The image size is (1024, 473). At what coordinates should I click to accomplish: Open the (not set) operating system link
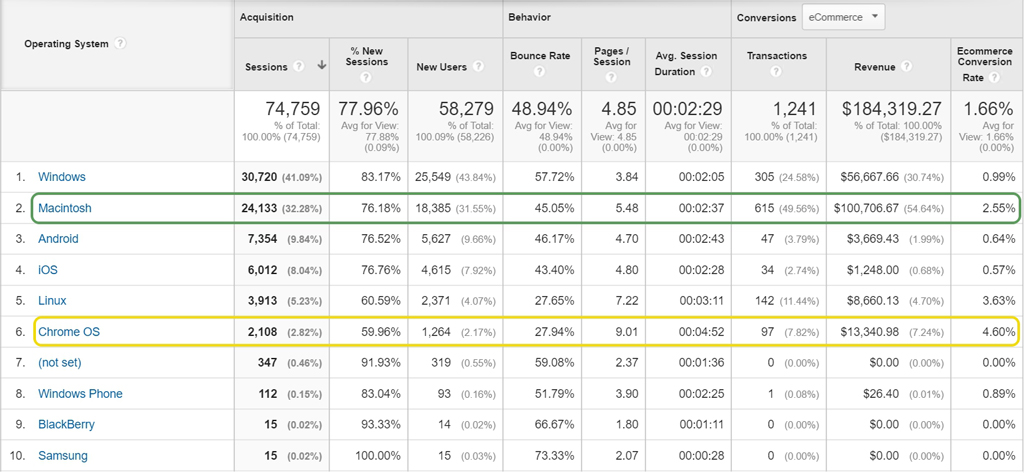pyautogui.click(x=59, y=363)
